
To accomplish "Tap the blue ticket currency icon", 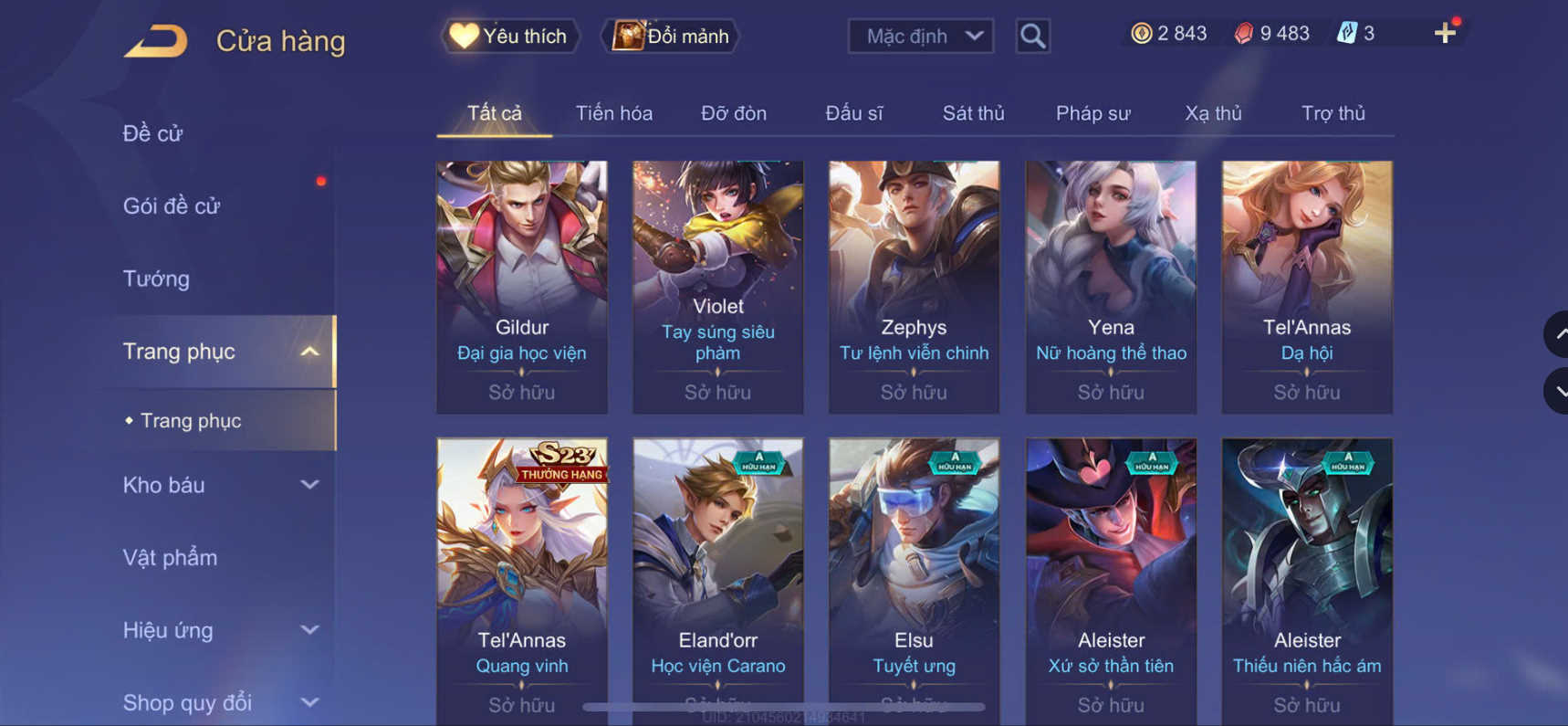I will (x=1346, y=34).
